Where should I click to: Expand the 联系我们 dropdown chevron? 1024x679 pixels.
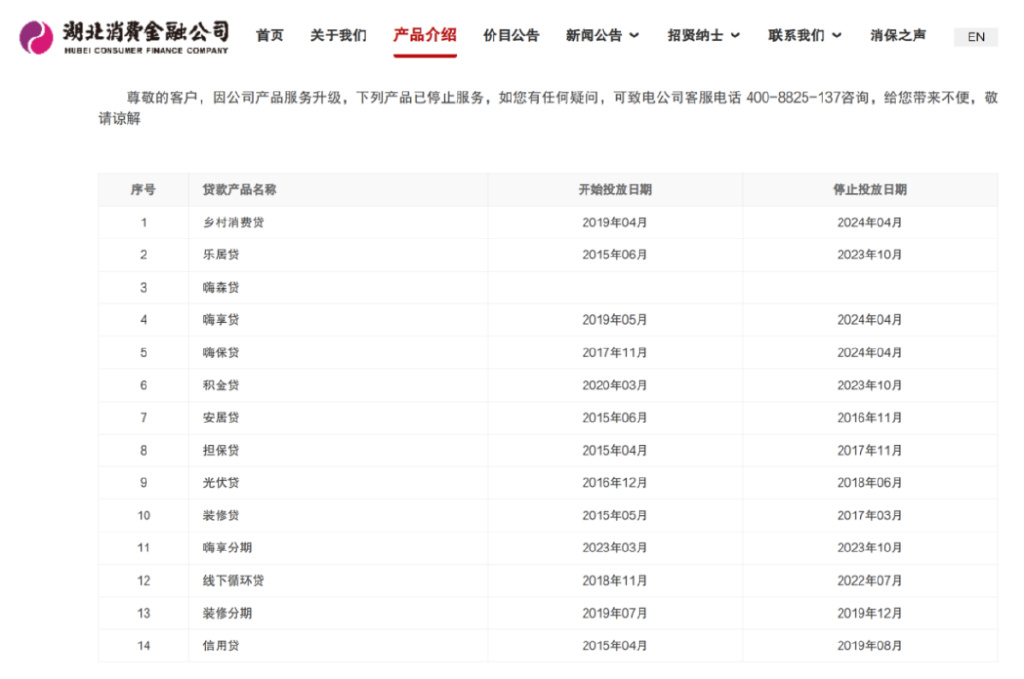[837, 36]
